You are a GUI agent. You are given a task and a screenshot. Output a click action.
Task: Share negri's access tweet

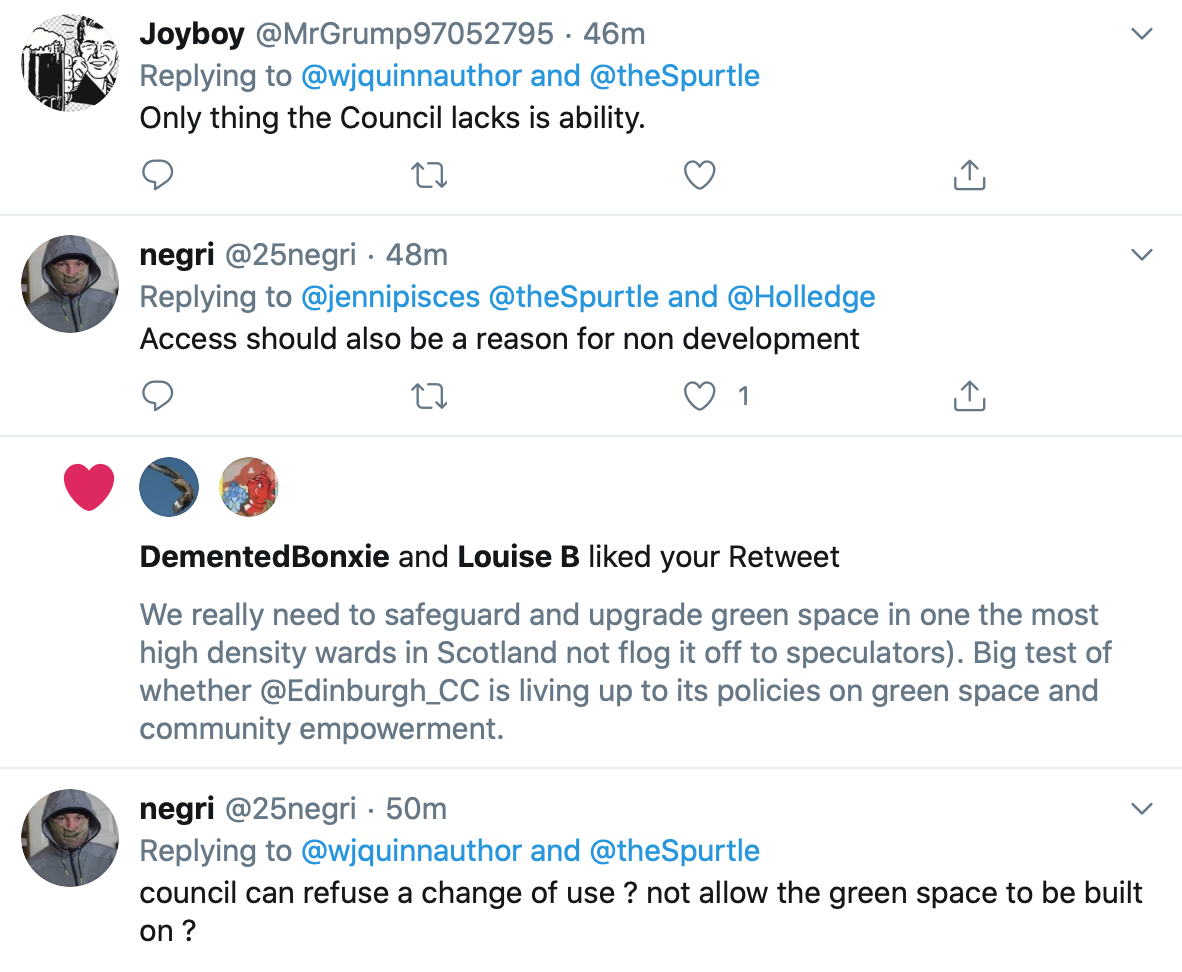(969, 396)
